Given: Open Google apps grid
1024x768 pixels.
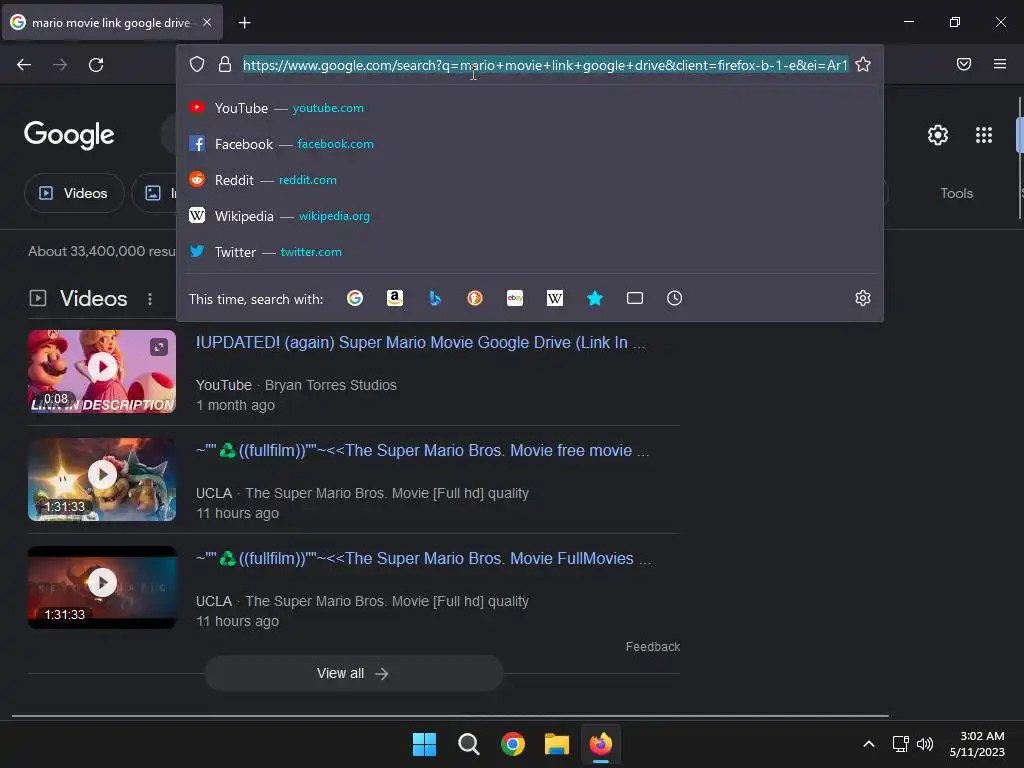Looking at the screenshot, I should (984, 135).
